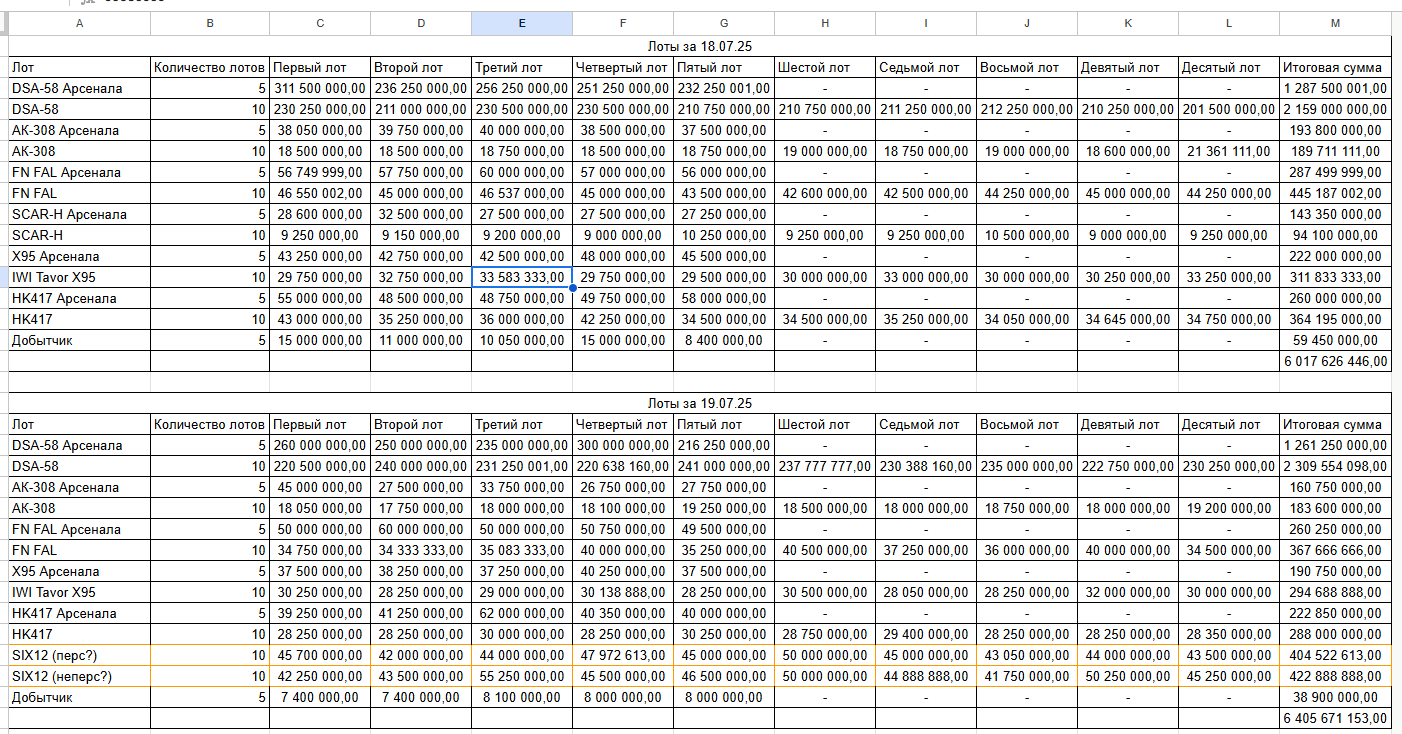The image size is (1402, 734).
Task: Select cell with value 311 500 000,00
Action: [320, 88]
